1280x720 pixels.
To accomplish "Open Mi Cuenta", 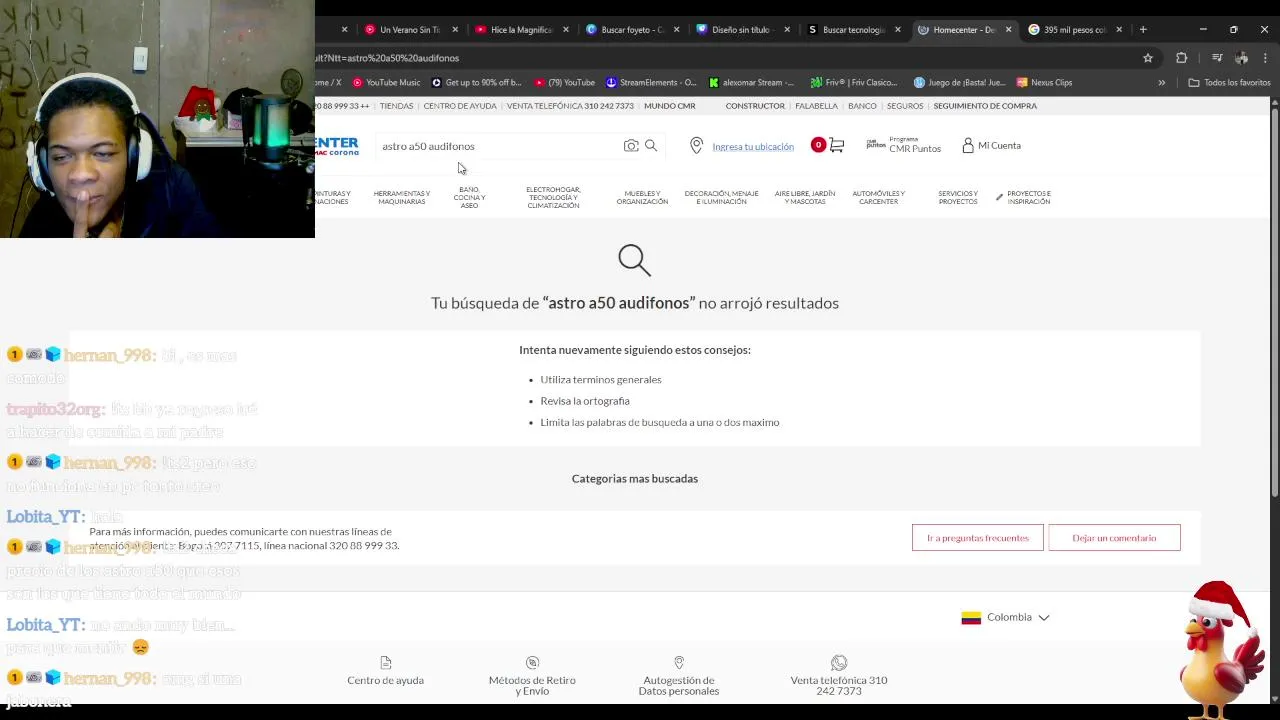I will tap(992, 146).
